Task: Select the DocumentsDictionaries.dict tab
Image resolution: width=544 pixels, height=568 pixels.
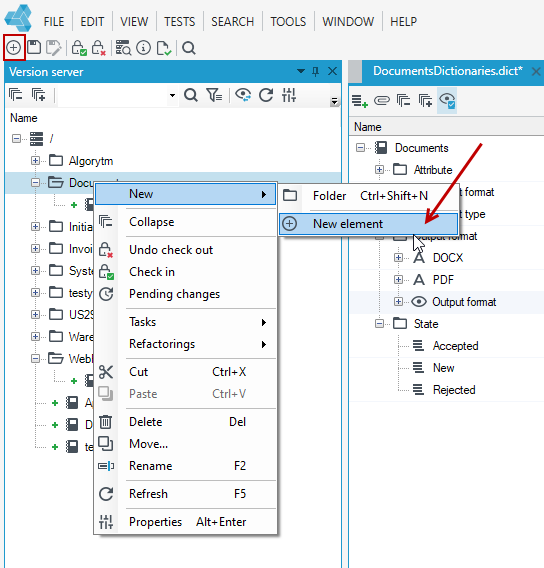Action: pos(448,71)
